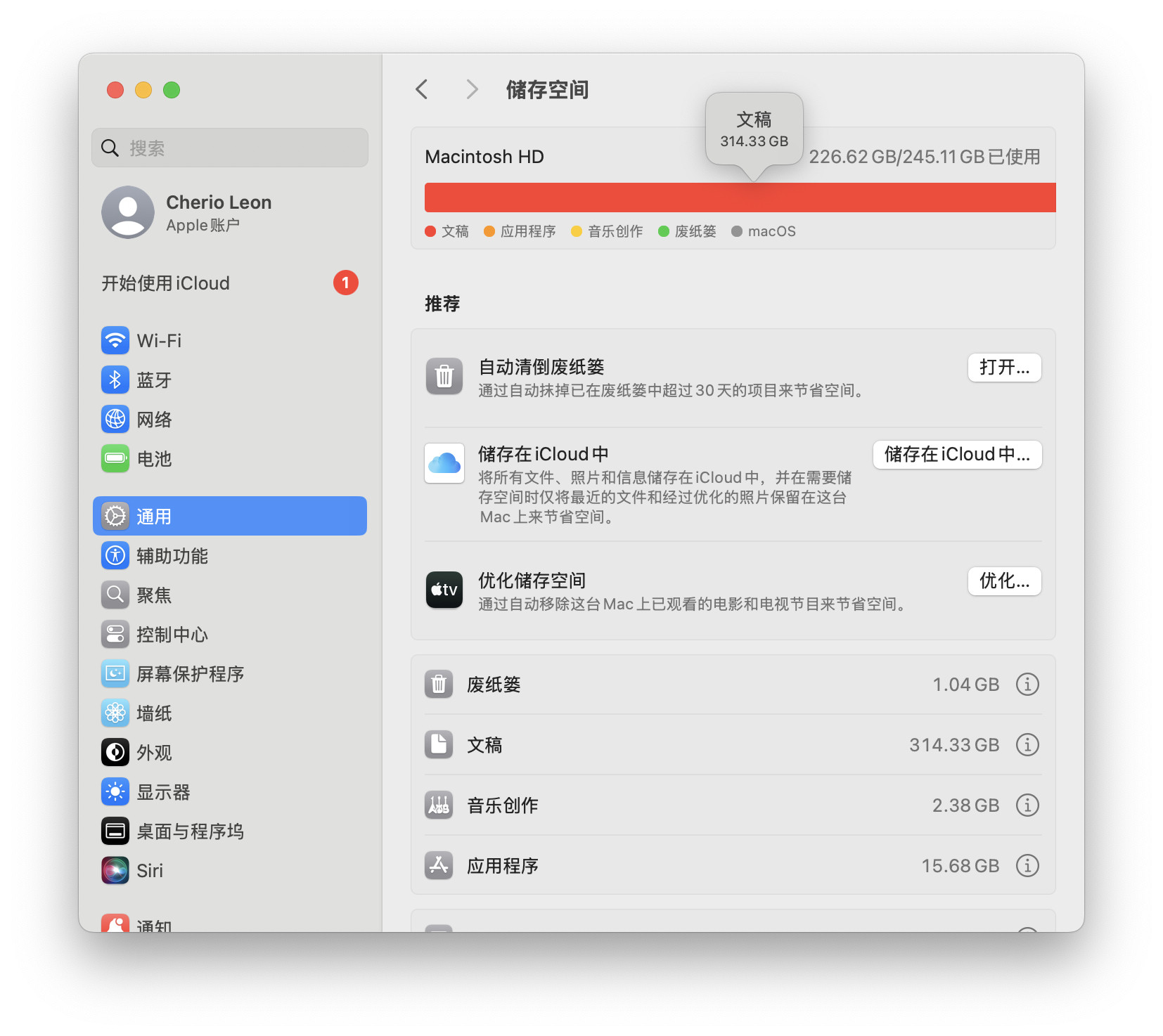Click the 聚焦 Spotlight magnifier icon
Screen dimensions: 1163x1036
(x=115, y=595)
